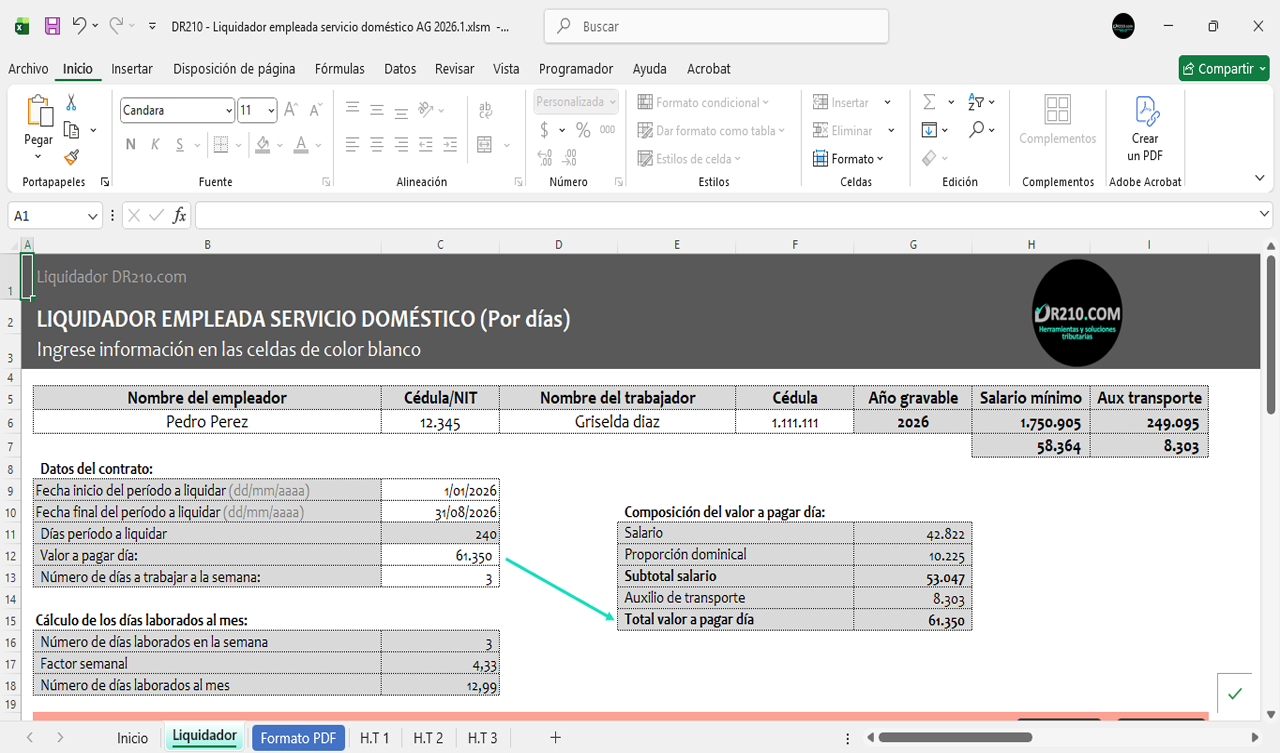Click the fill color bucket swatch

coord(262,145)
